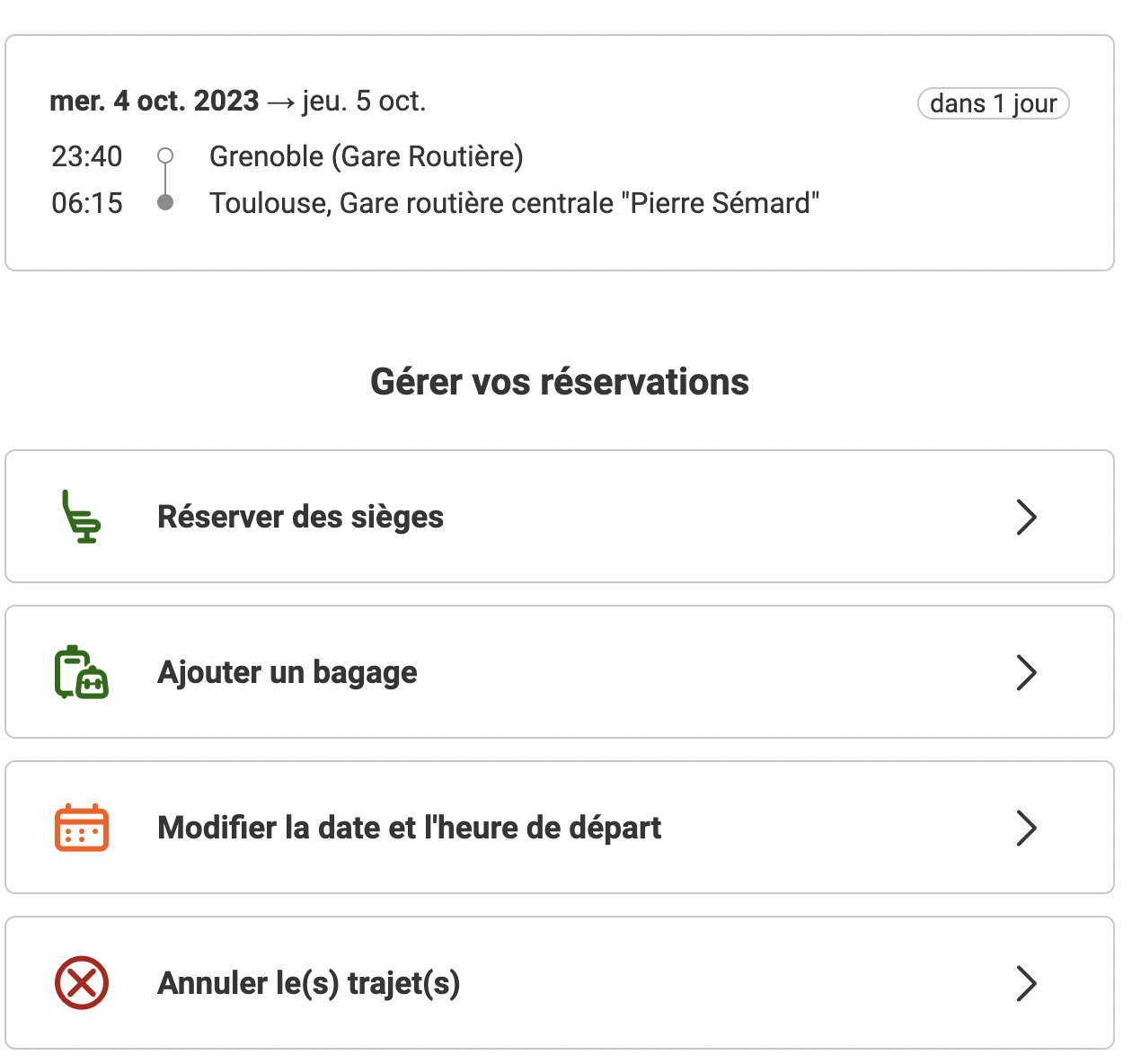Click Toulouse Gare routière centrale stop
Viewport: 1132px width, 1064px height.
click(x=514, y=203)
